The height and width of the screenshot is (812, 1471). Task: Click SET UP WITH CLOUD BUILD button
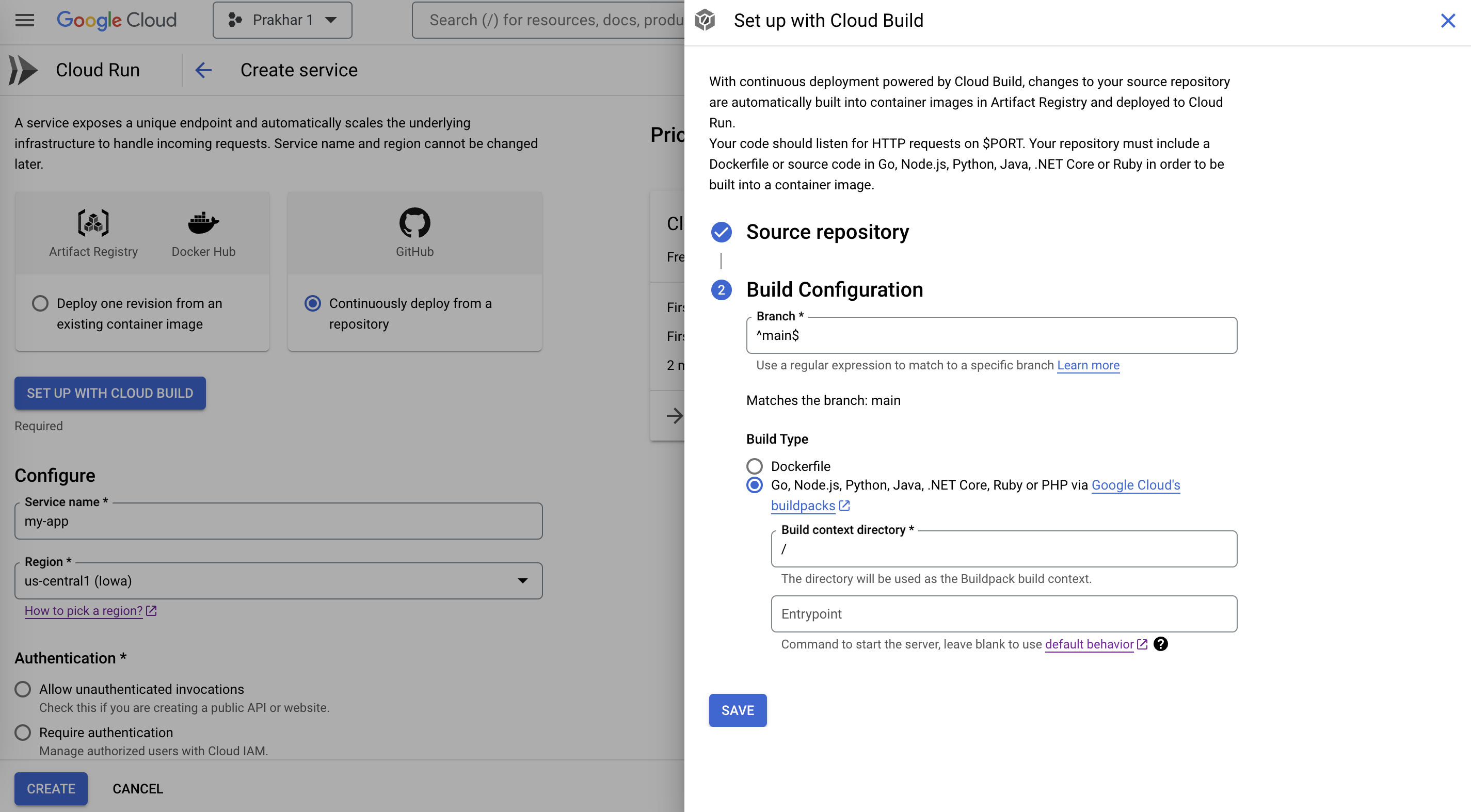(110, 392)
